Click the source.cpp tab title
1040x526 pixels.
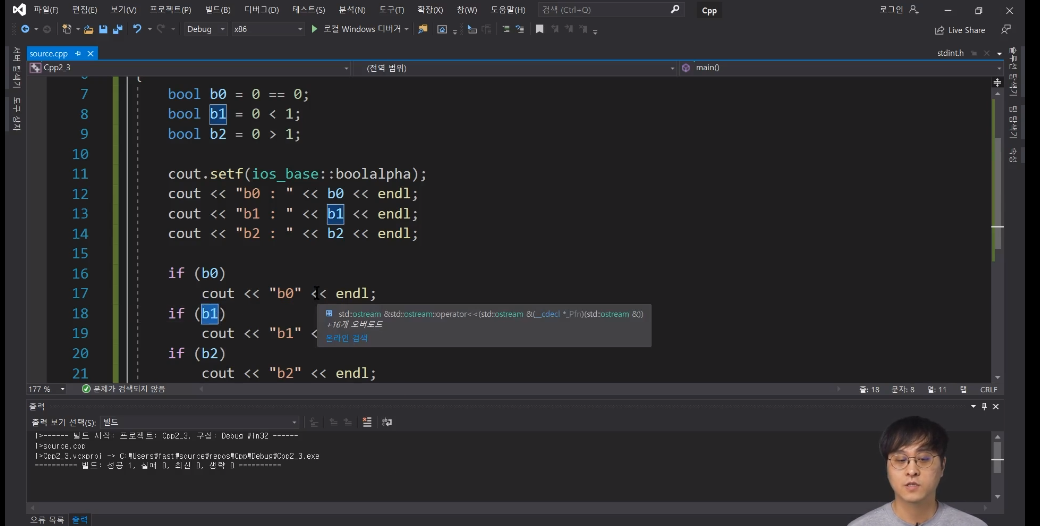pyautogui.click(x=48, y=53)
